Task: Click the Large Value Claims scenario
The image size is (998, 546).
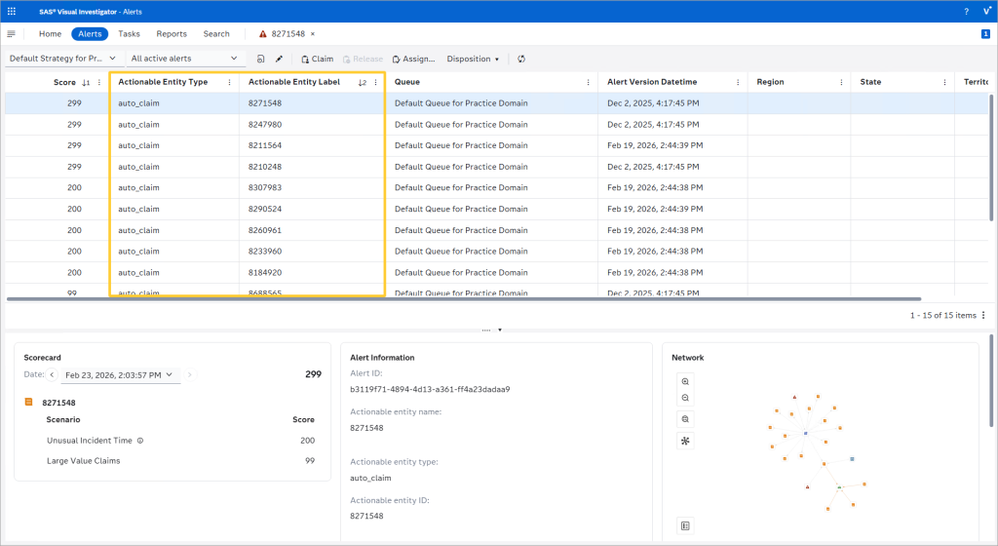Action: [x=83, y=461]
